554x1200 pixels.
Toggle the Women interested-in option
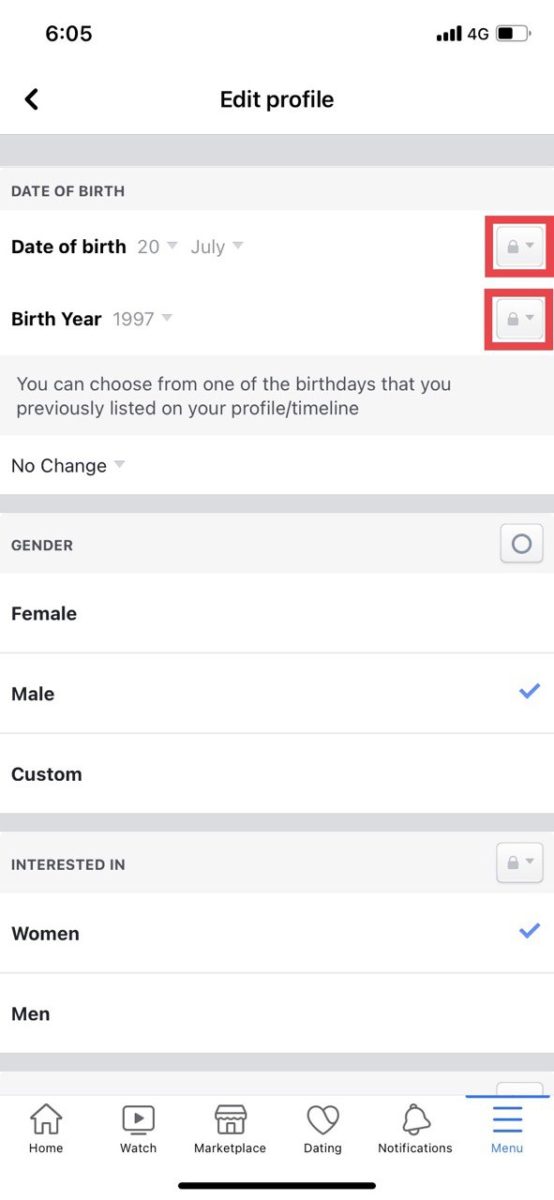coord(277,933)
